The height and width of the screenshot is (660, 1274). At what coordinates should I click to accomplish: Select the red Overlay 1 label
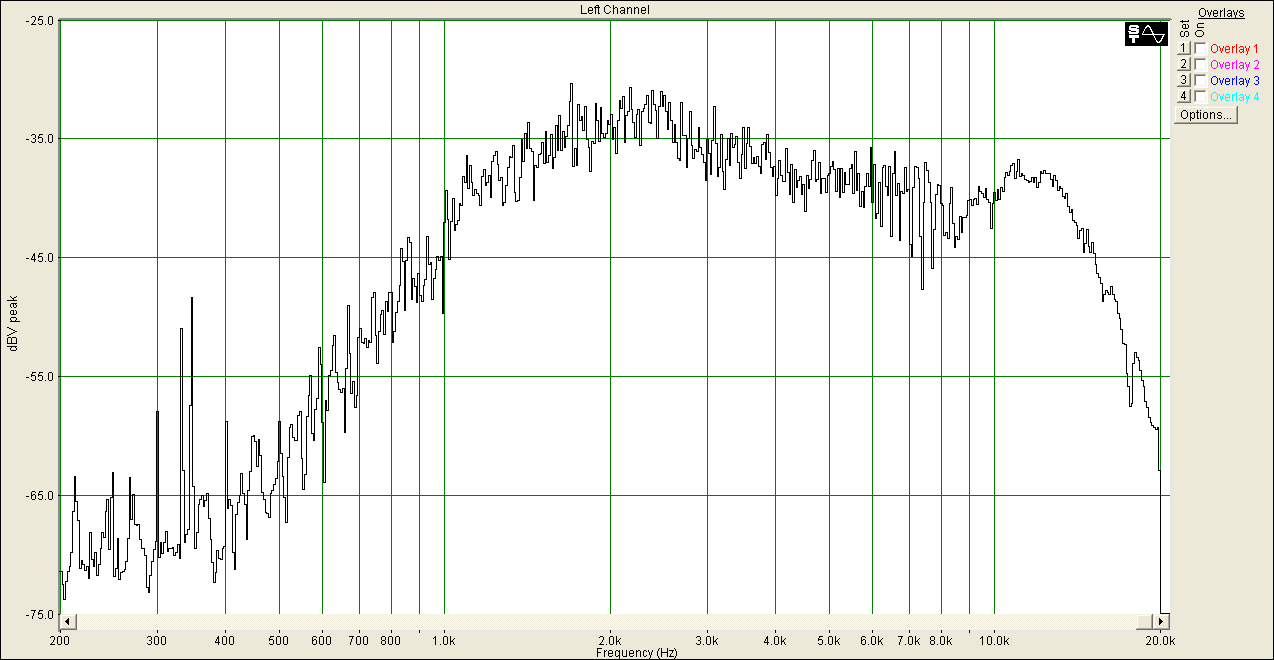tap(1234, 48)
